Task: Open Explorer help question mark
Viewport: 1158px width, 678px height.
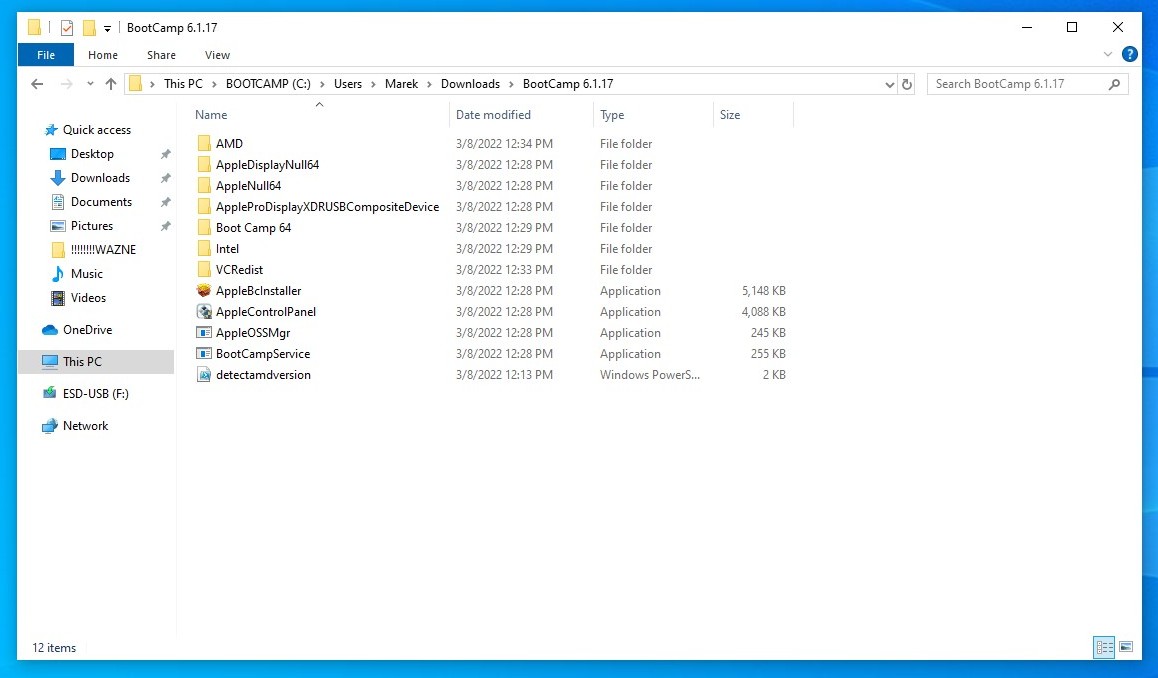Action: [1129, 54]
